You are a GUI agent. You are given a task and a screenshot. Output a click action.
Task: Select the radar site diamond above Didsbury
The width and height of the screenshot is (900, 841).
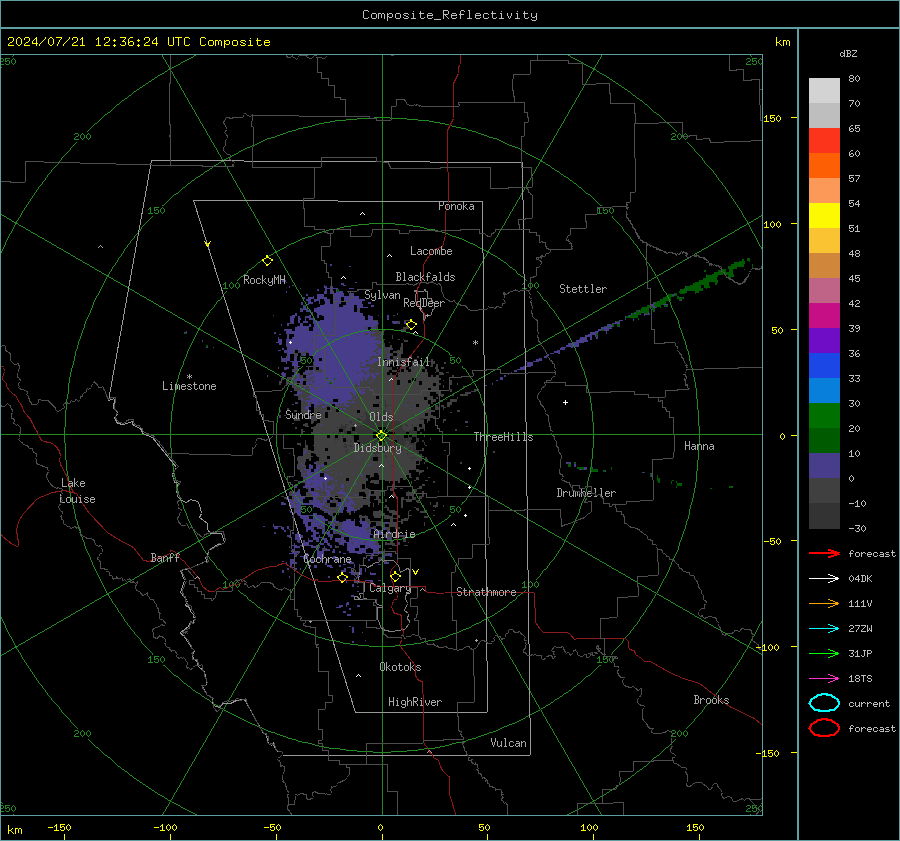tap(381, 436)
